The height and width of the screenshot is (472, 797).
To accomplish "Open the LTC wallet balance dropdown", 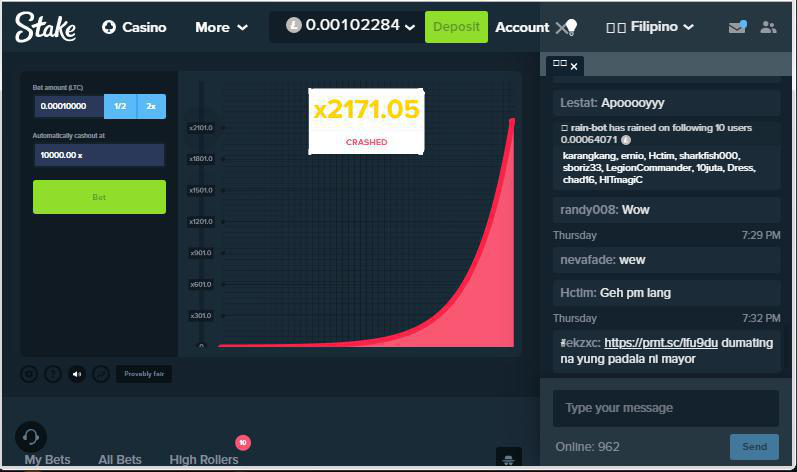I will pos(350,25).
